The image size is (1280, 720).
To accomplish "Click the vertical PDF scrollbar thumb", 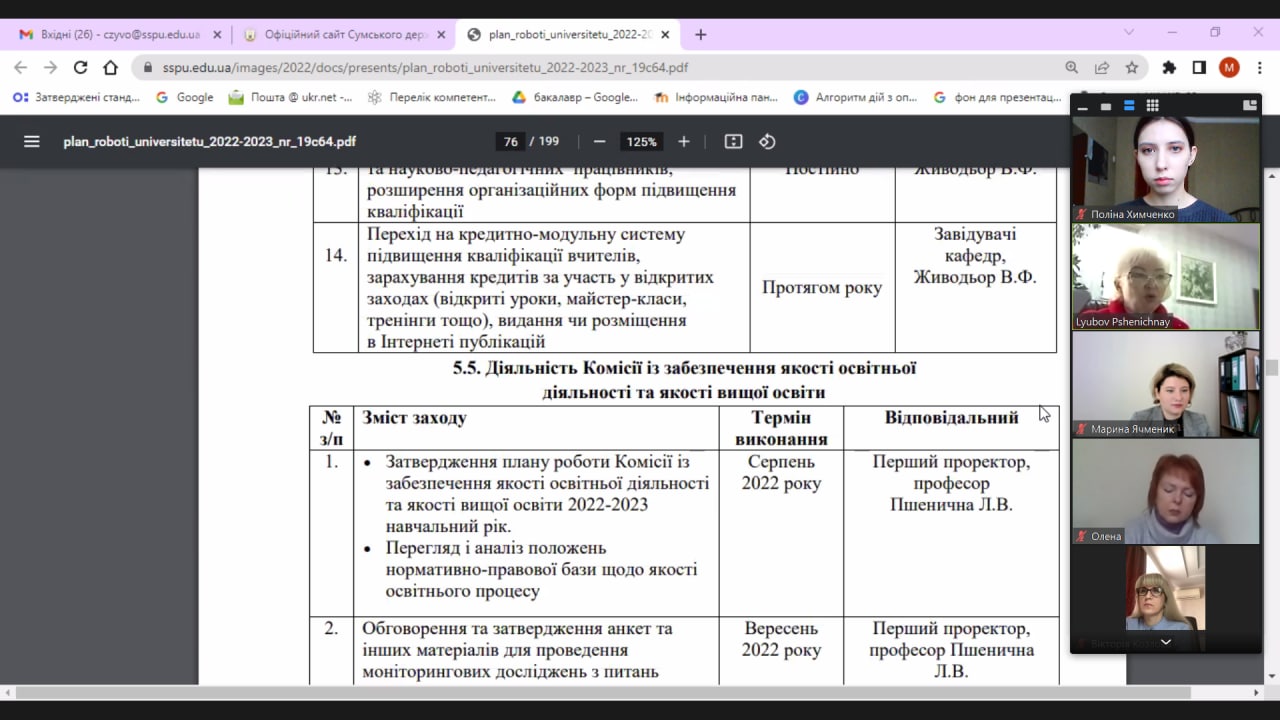I will 1272,367.
